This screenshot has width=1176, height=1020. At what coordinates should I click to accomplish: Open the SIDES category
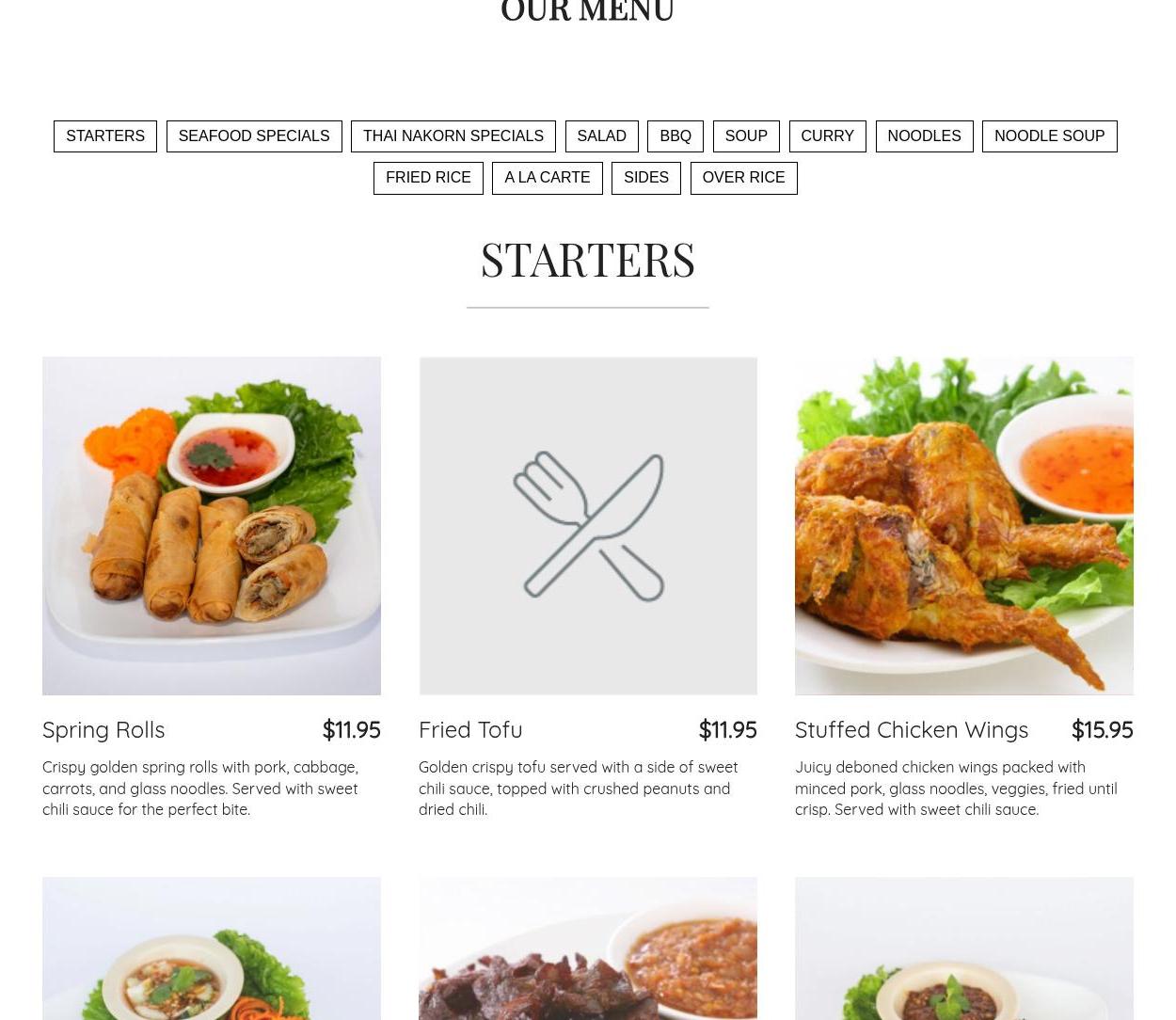(x=646, y=178)
